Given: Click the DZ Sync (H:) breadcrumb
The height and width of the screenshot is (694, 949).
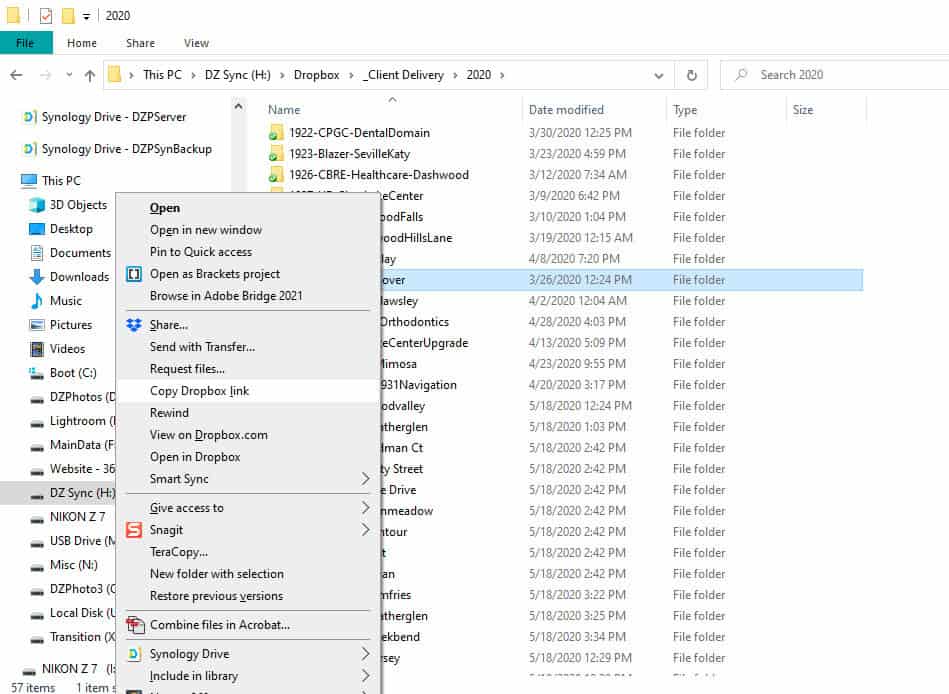Looking at the screenshot, I should [x=237, y=75].
